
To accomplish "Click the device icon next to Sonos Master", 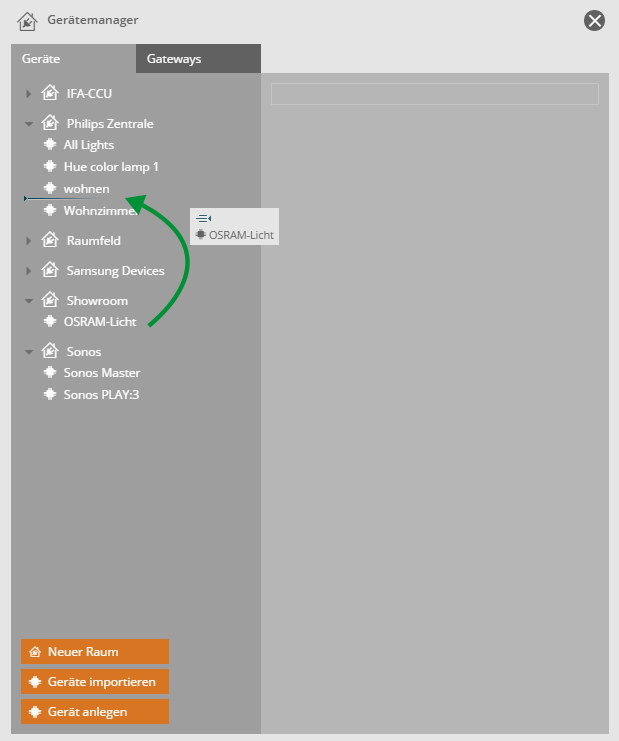I will click(x=49, y=373).
